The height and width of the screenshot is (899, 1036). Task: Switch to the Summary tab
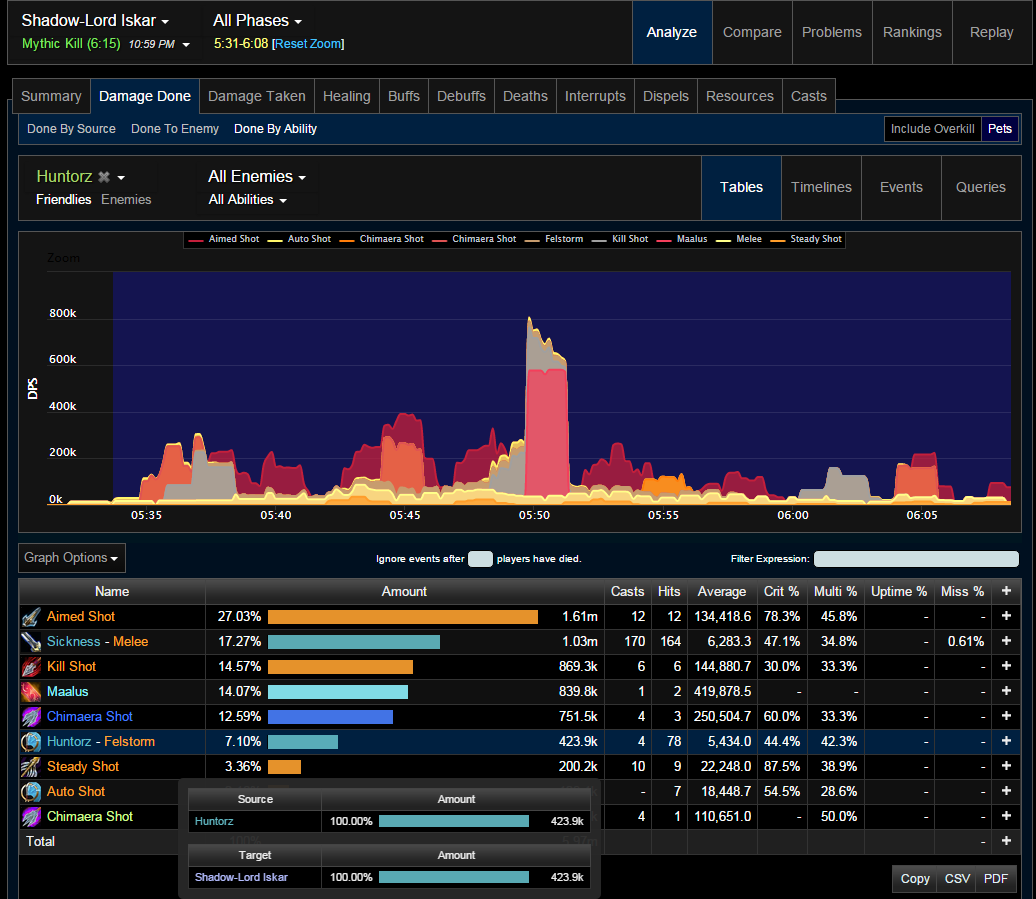[51, 96]
